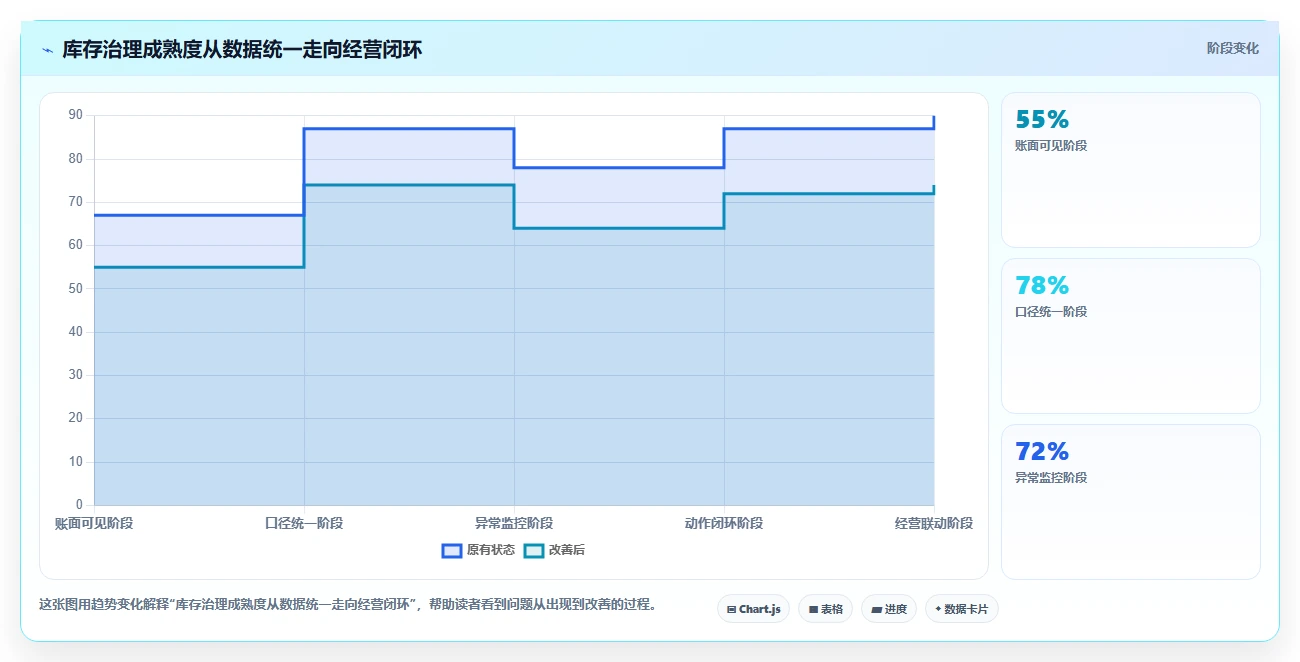The image size is (1300, 662).
Task: Click the 异常监控阶段 x-axis label
Action: 514,523
